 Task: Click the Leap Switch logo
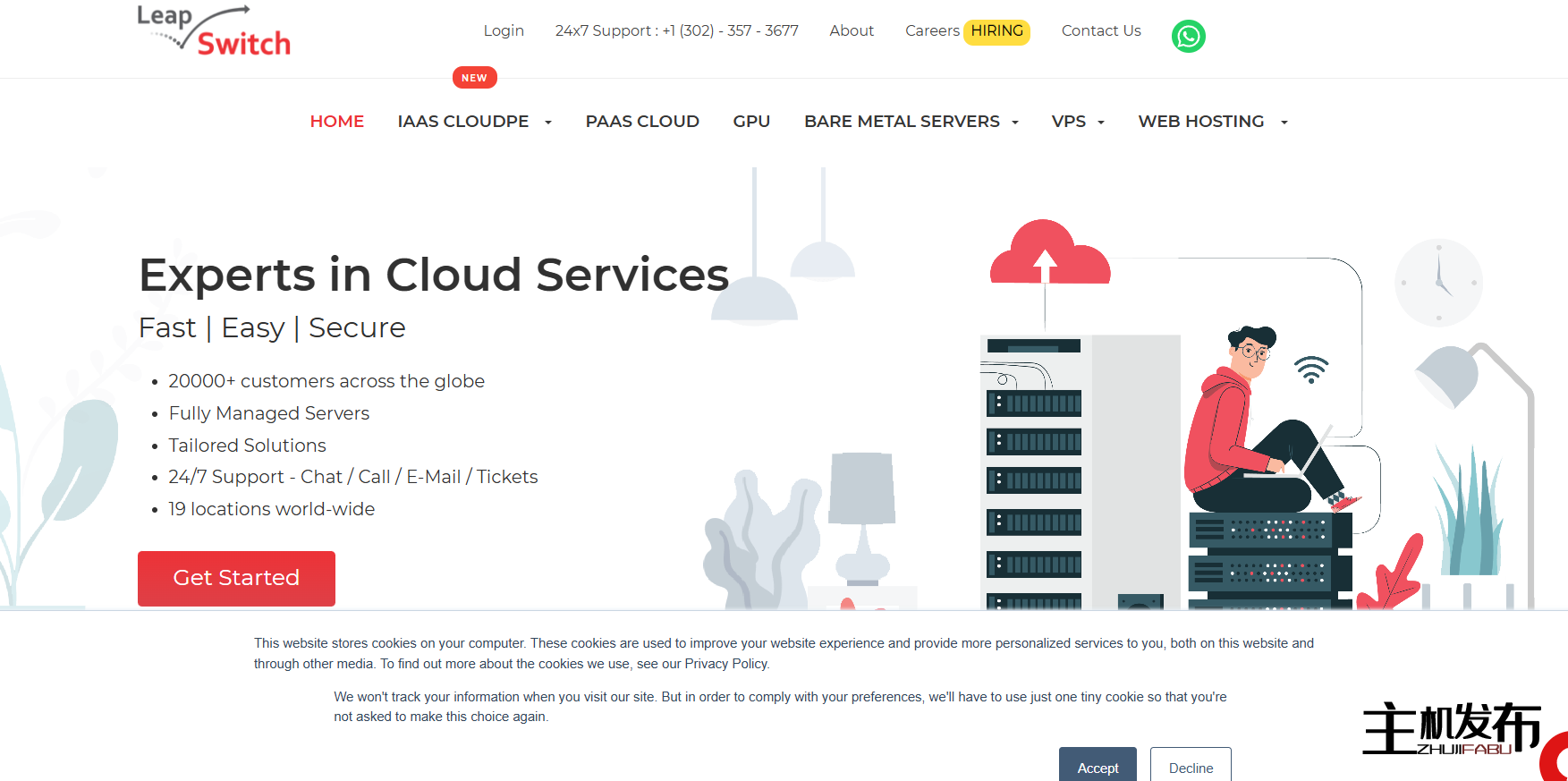214,32
